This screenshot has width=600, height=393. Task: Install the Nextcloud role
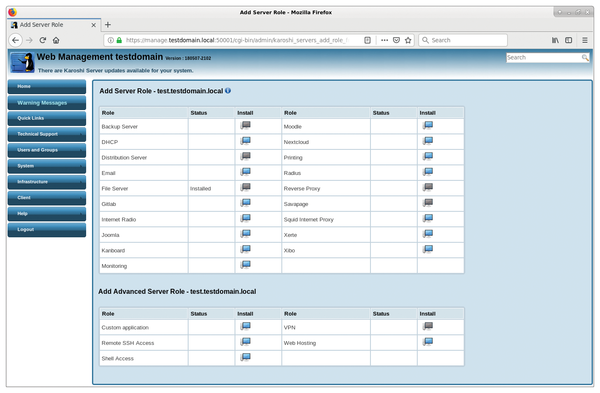(x=428, y=141)
